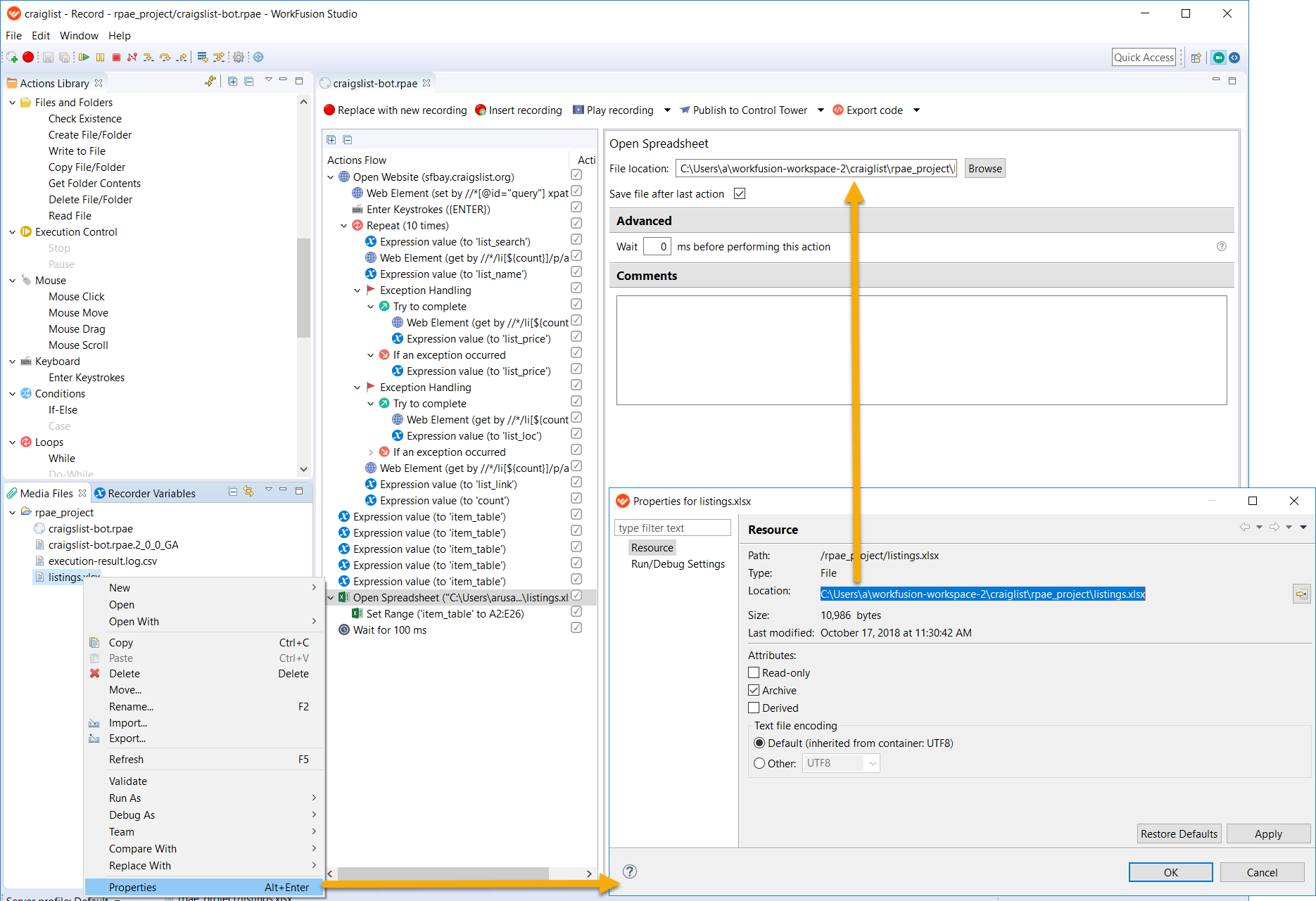
Task: Click the Wait milliseconds input field
Action: tap(657, 247)
